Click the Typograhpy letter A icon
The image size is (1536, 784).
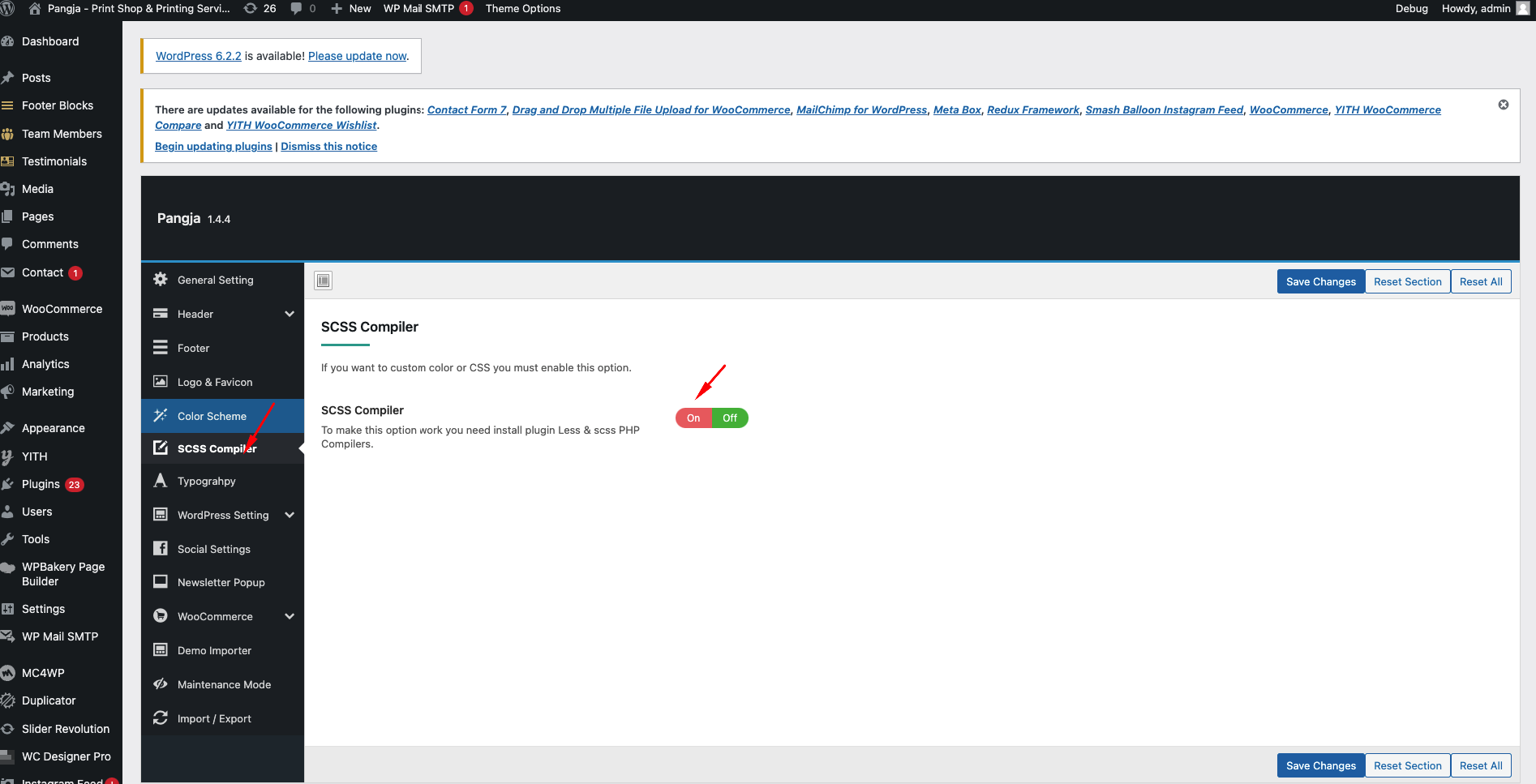pos(161,480)
